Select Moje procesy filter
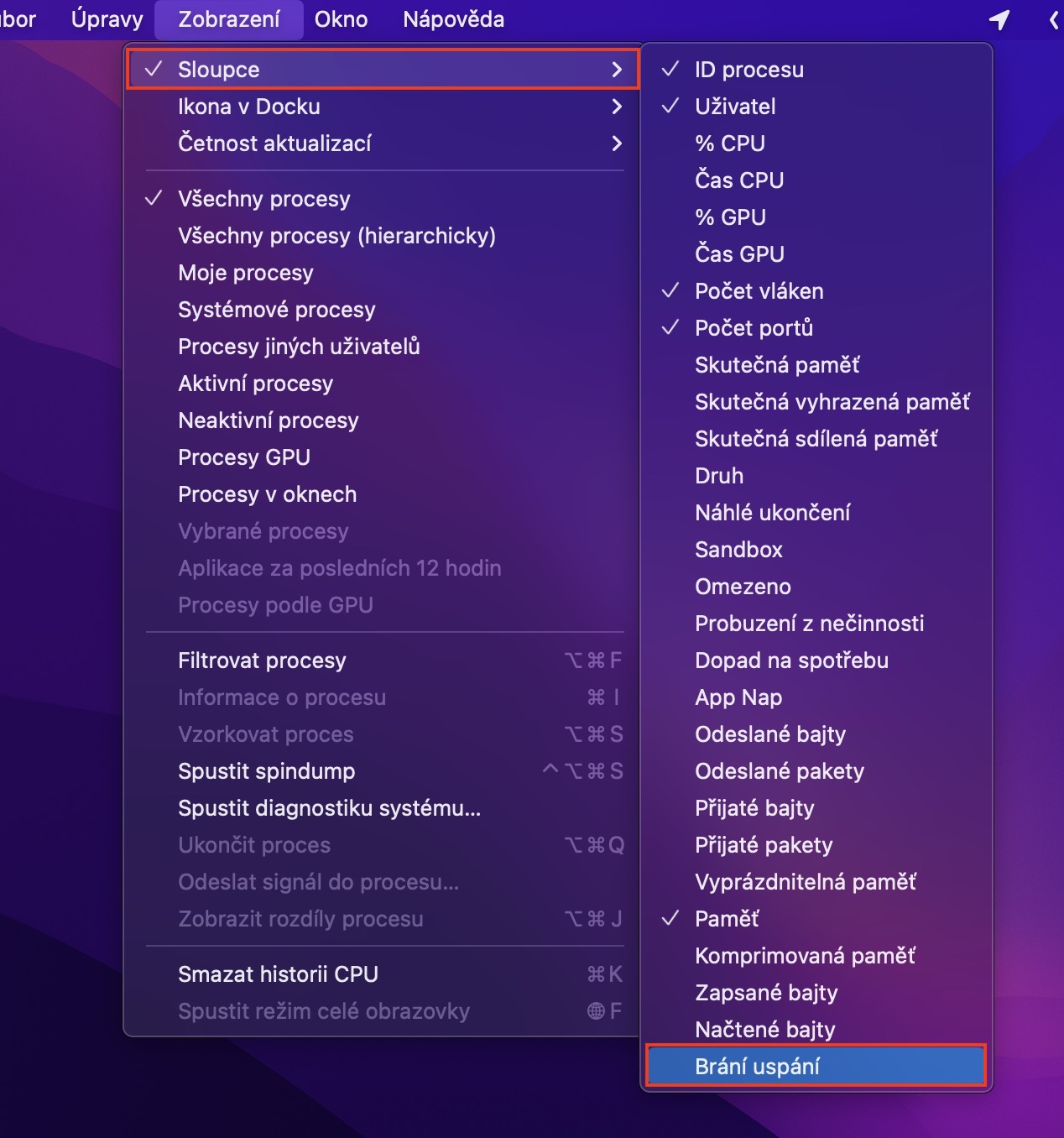 [x=246, y=273]
